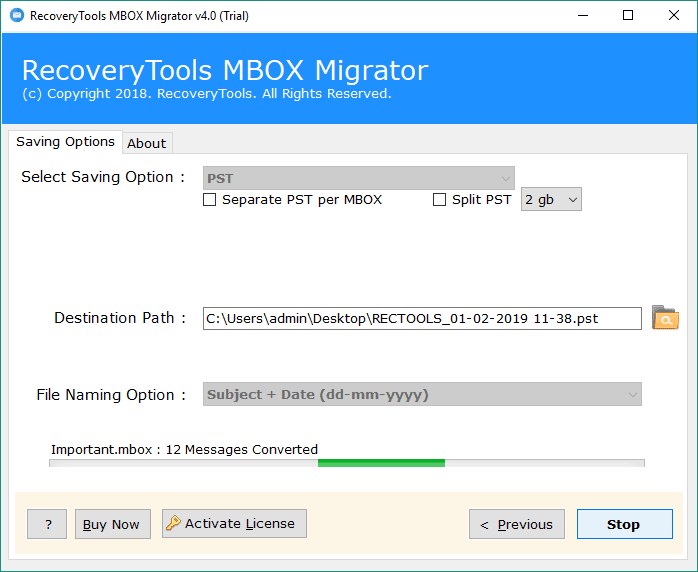
Task: Open help with the ? button
Action: (x=47, y=524)
